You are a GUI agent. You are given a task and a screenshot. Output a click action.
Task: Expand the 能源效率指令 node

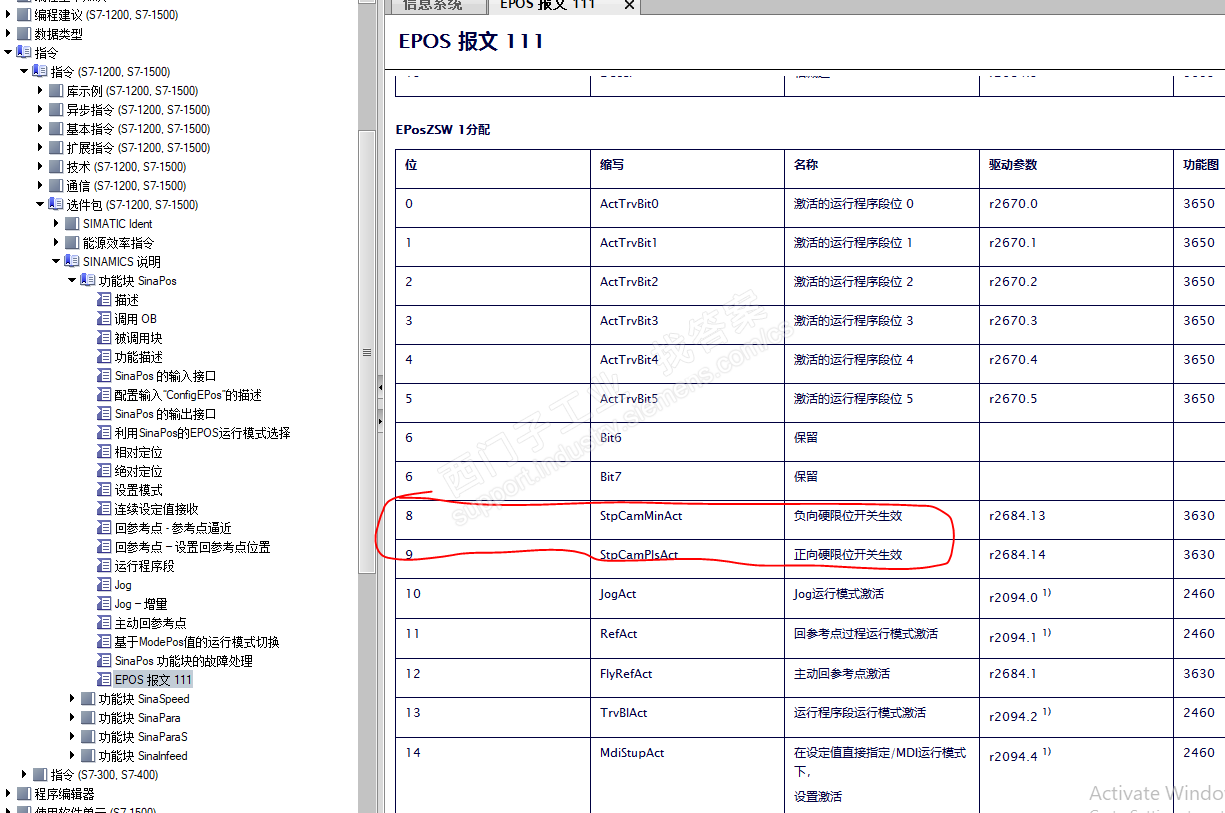[x=56, y=243]
